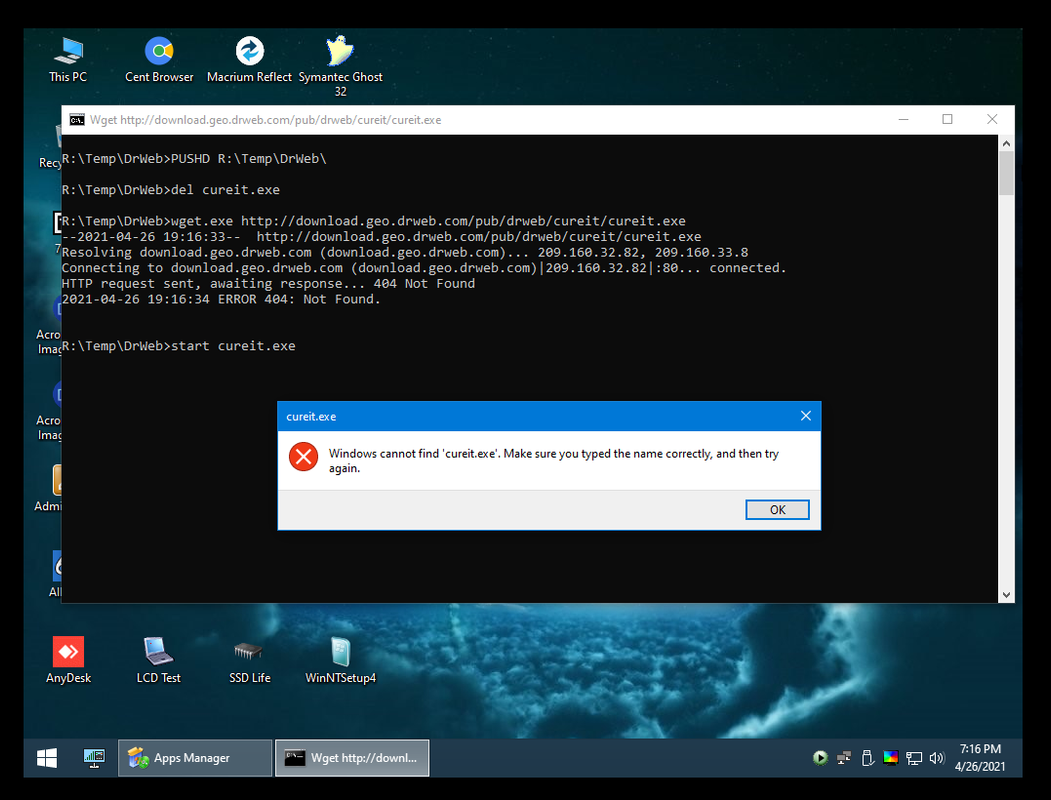This screenshot has height=800, width=1051.
Task: Click the 'HTTP request sent' line
Action: tap(268, 284)
